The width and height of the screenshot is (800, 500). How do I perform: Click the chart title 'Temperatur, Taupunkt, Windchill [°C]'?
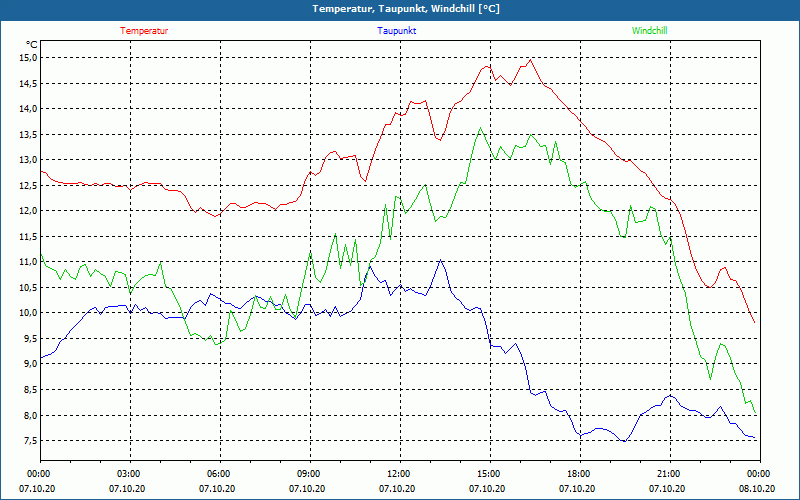pos(406,9)
